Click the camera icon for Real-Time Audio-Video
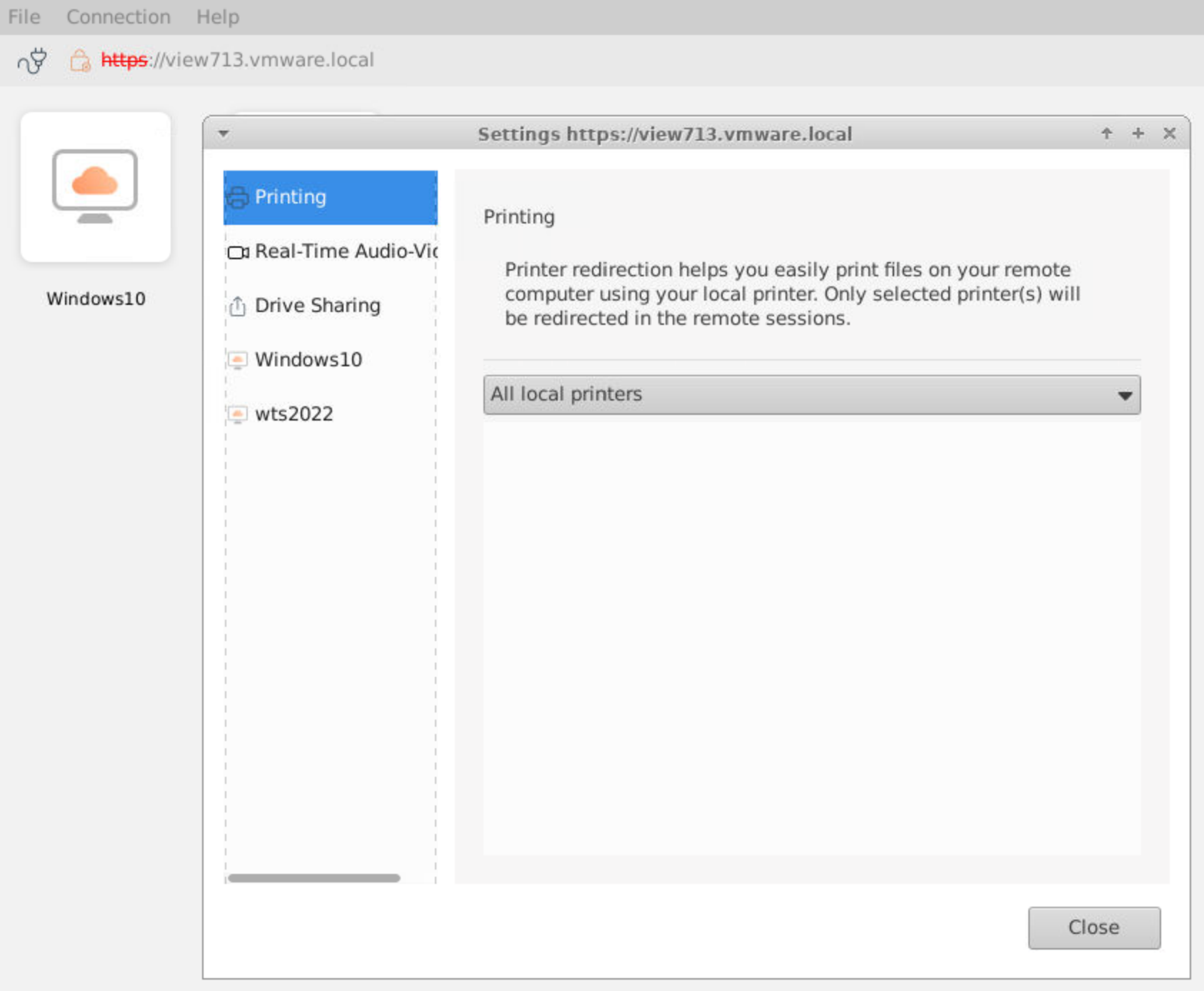The image size is (1204, 991). [x=238, y=252]
